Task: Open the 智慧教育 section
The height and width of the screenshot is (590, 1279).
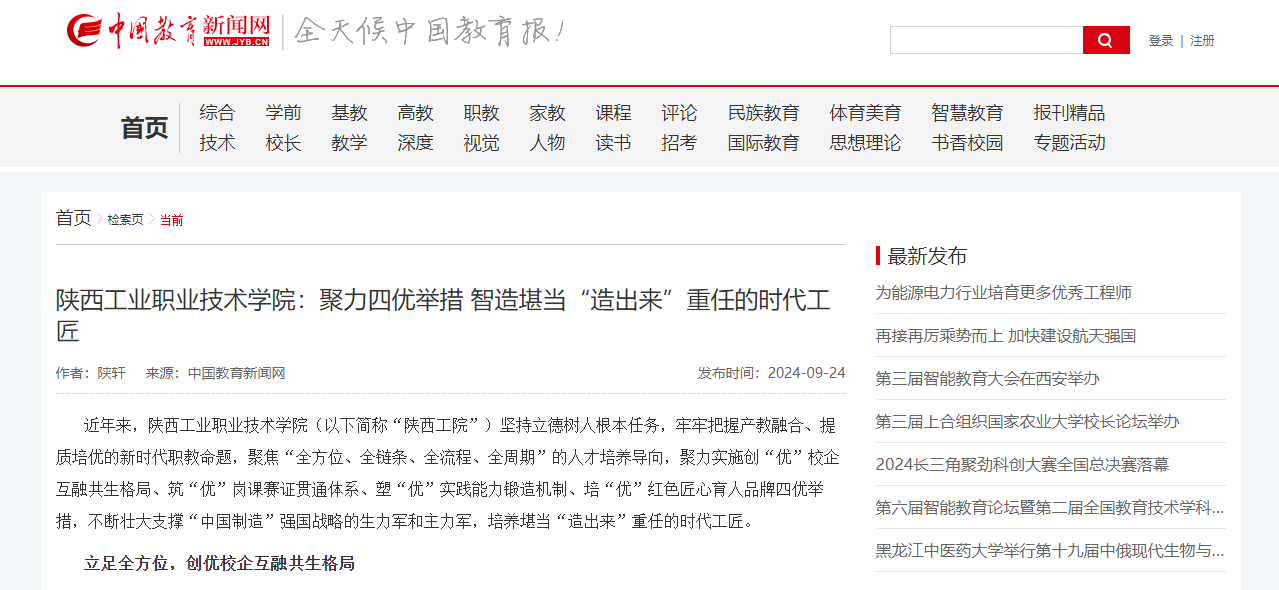Action: click(966, 113)
